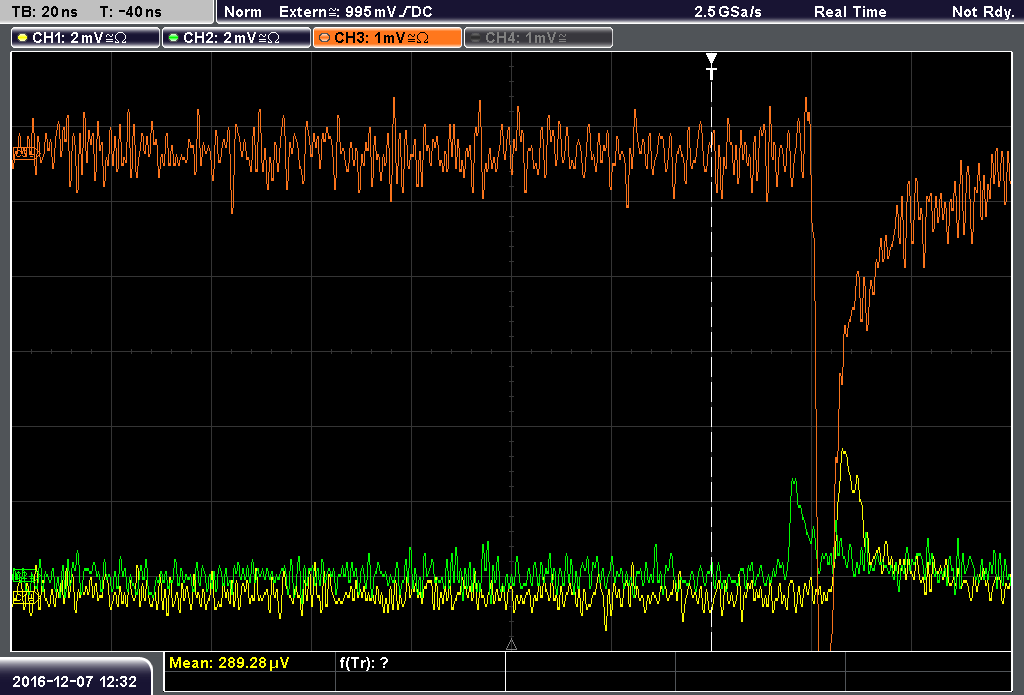Click the 2.5 GSa/s sample rate readout

pos(728,12)
